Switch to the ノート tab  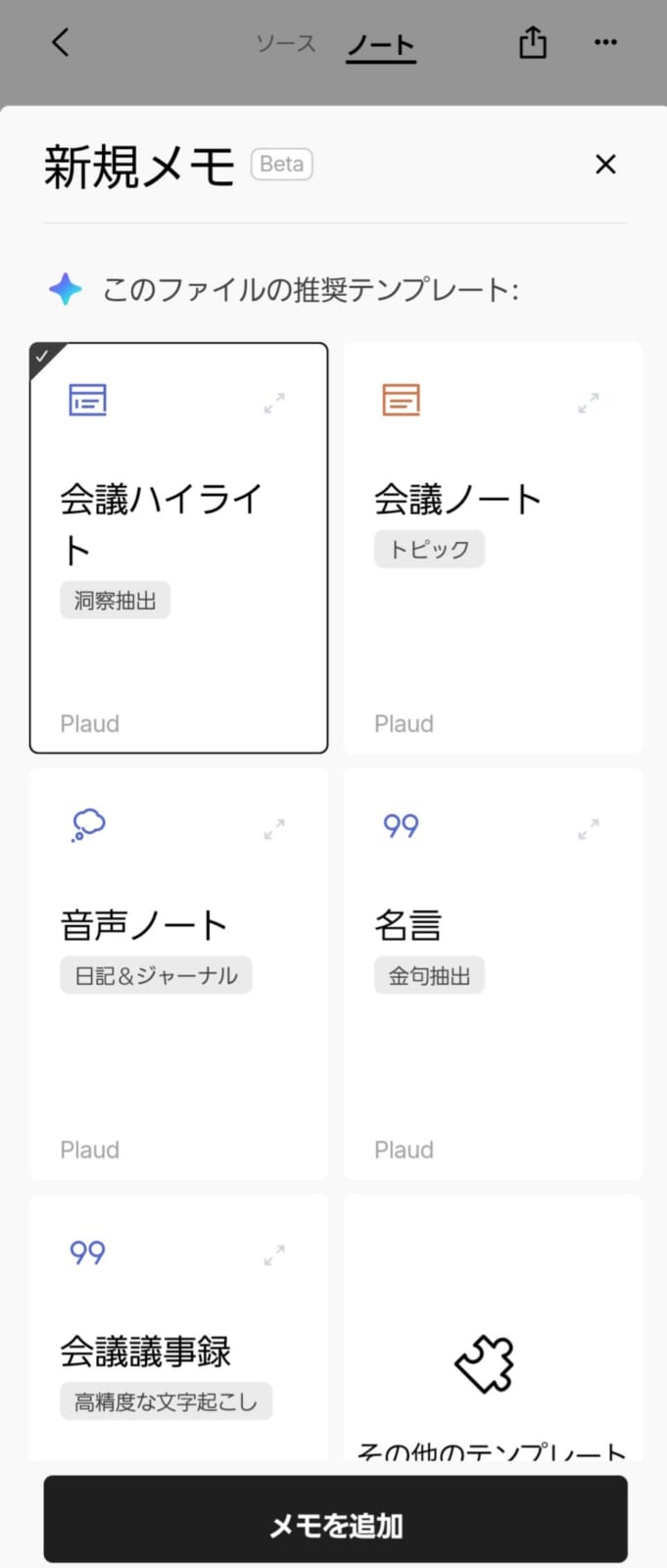381,45
